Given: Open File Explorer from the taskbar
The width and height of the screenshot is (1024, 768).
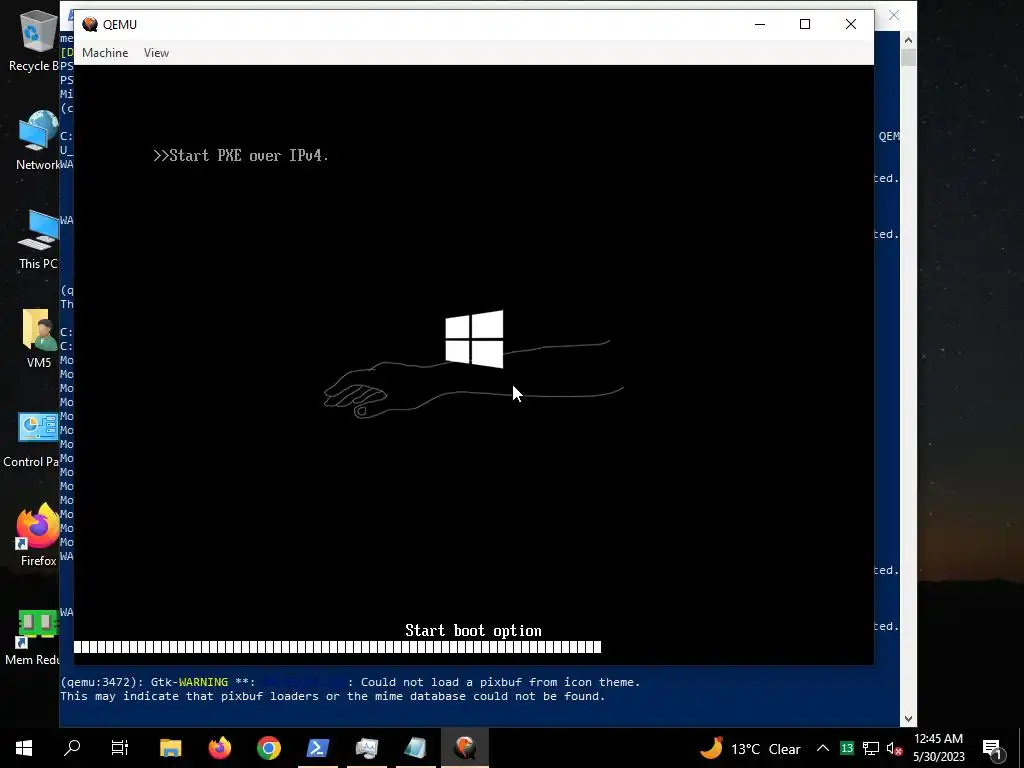Looking at the screenshot, I should [x=170, y=748].
